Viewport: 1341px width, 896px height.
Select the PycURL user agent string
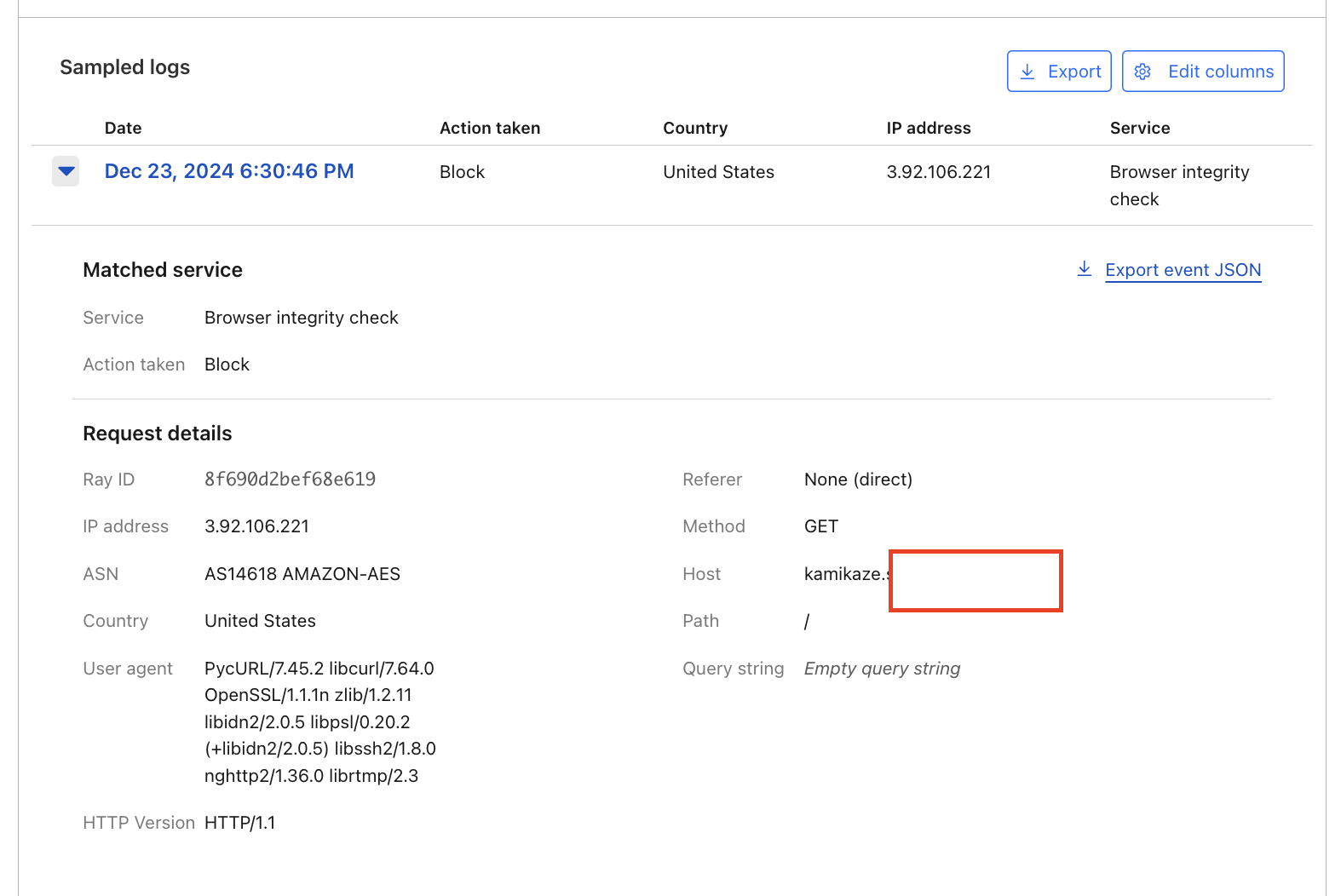[x=320, y=722]
